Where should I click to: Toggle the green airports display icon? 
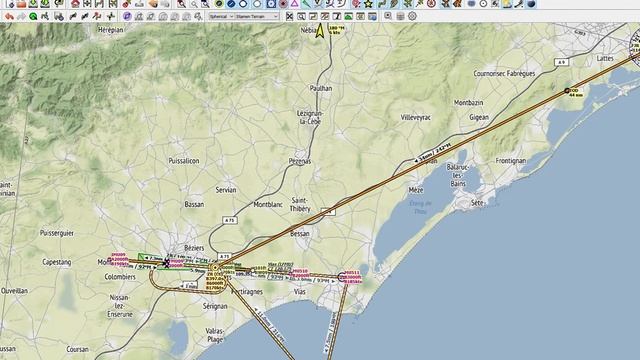point(219,4)
